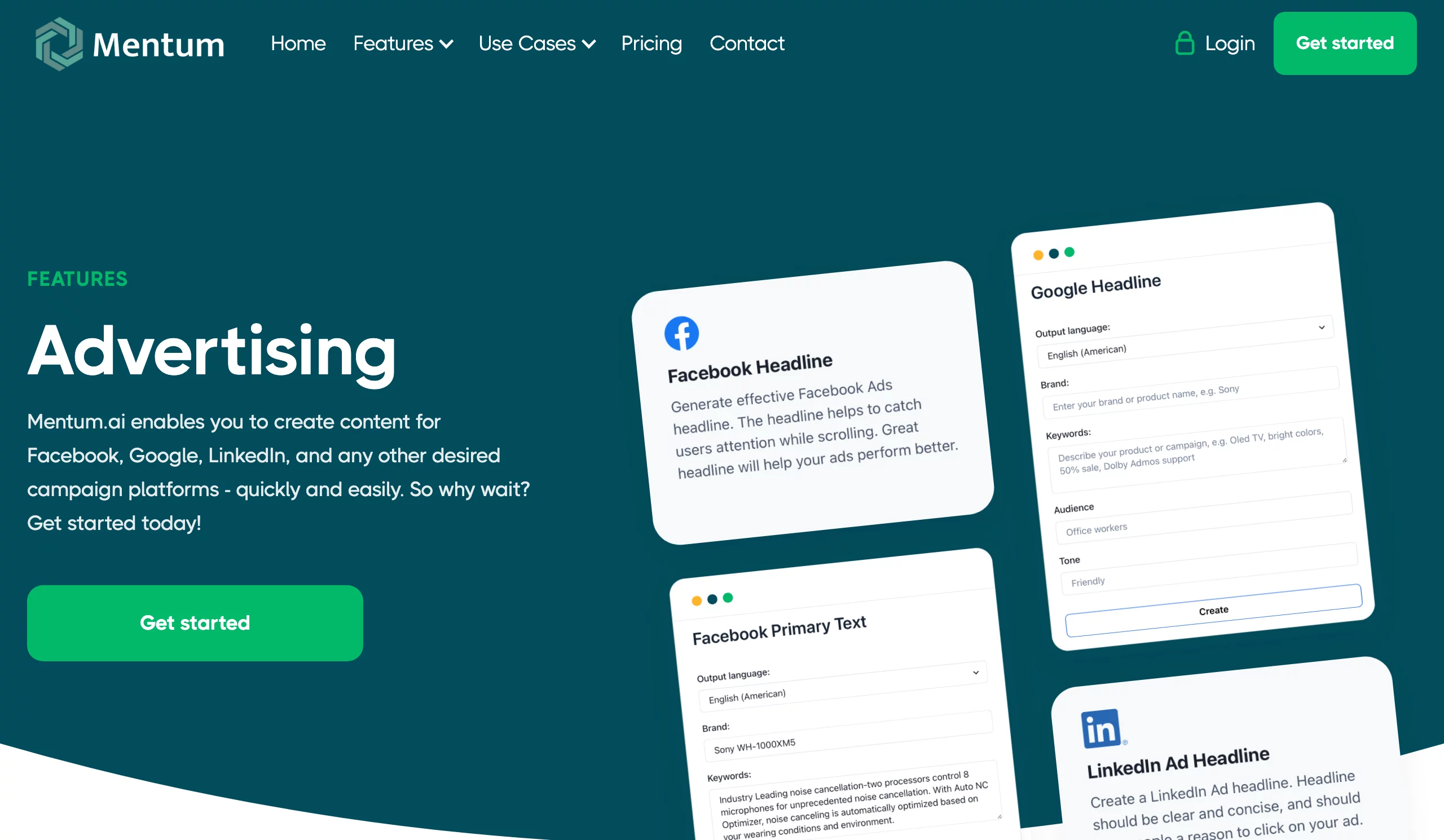Click the Create button on Google Headline form
Screen dimensions: 1444x840
tap(1213, 610)
